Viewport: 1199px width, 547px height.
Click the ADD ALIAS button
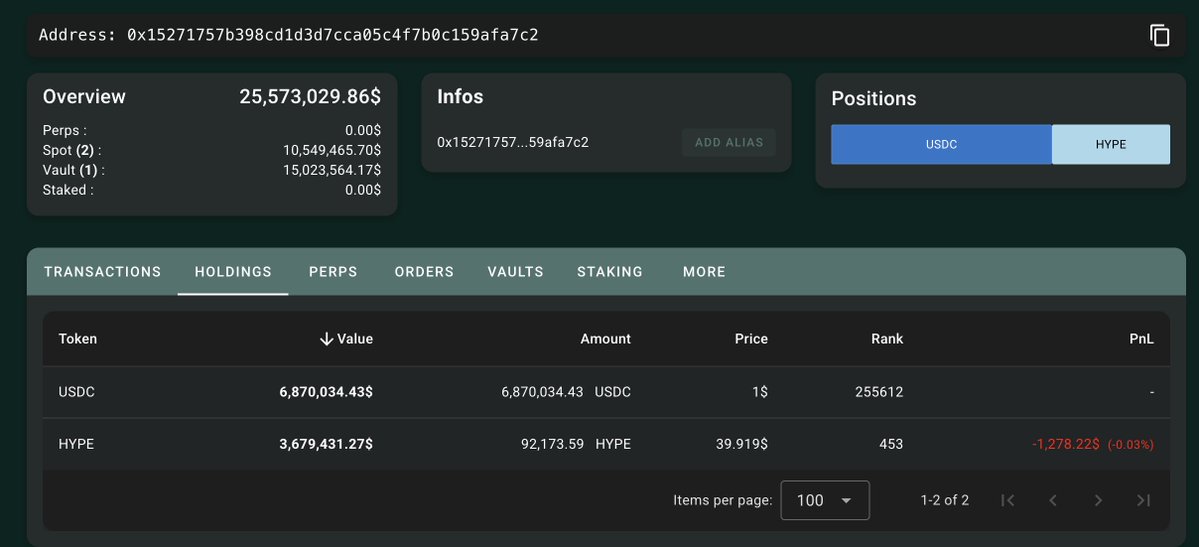[728, 142]
